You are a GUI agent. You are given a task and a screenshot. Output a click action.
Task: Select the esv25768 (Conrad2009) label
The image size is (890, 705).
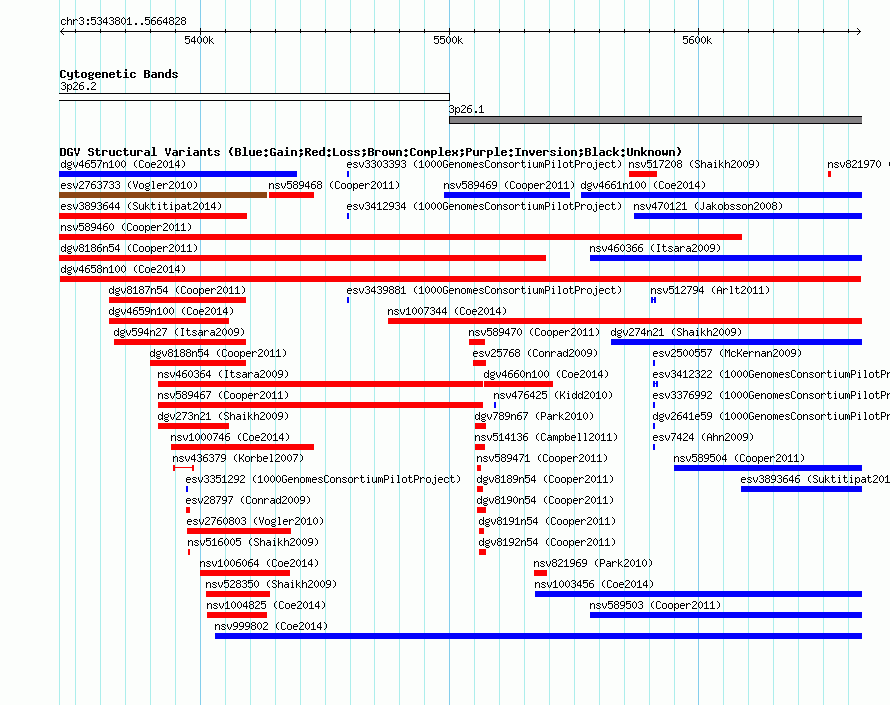pyautogui.click(x=535, y=354)
